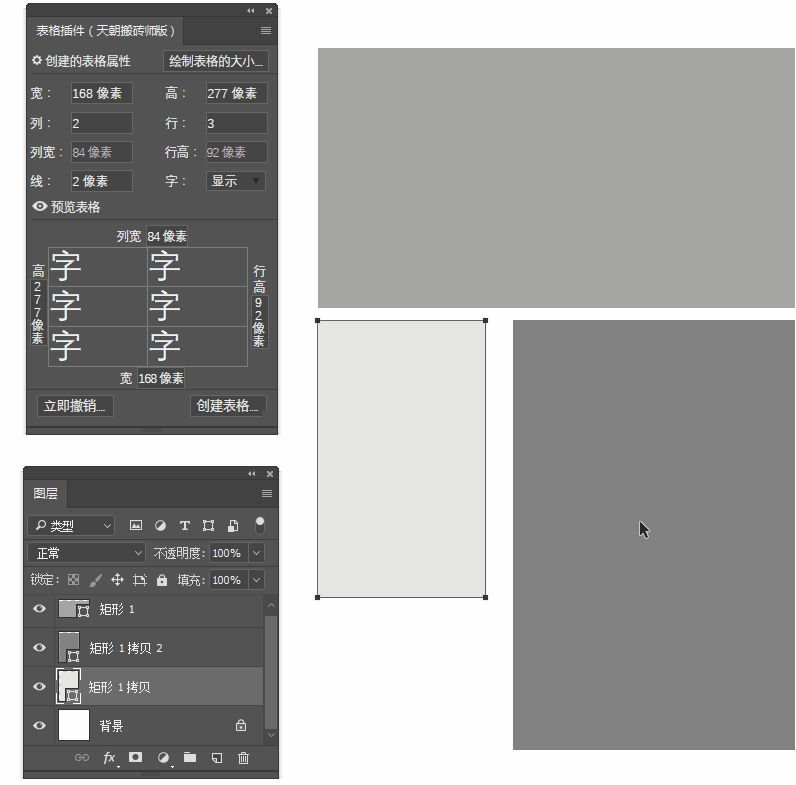Click the 不透明度 100% value field
Screen dimensions: 796x785
(x=228, y=553)
